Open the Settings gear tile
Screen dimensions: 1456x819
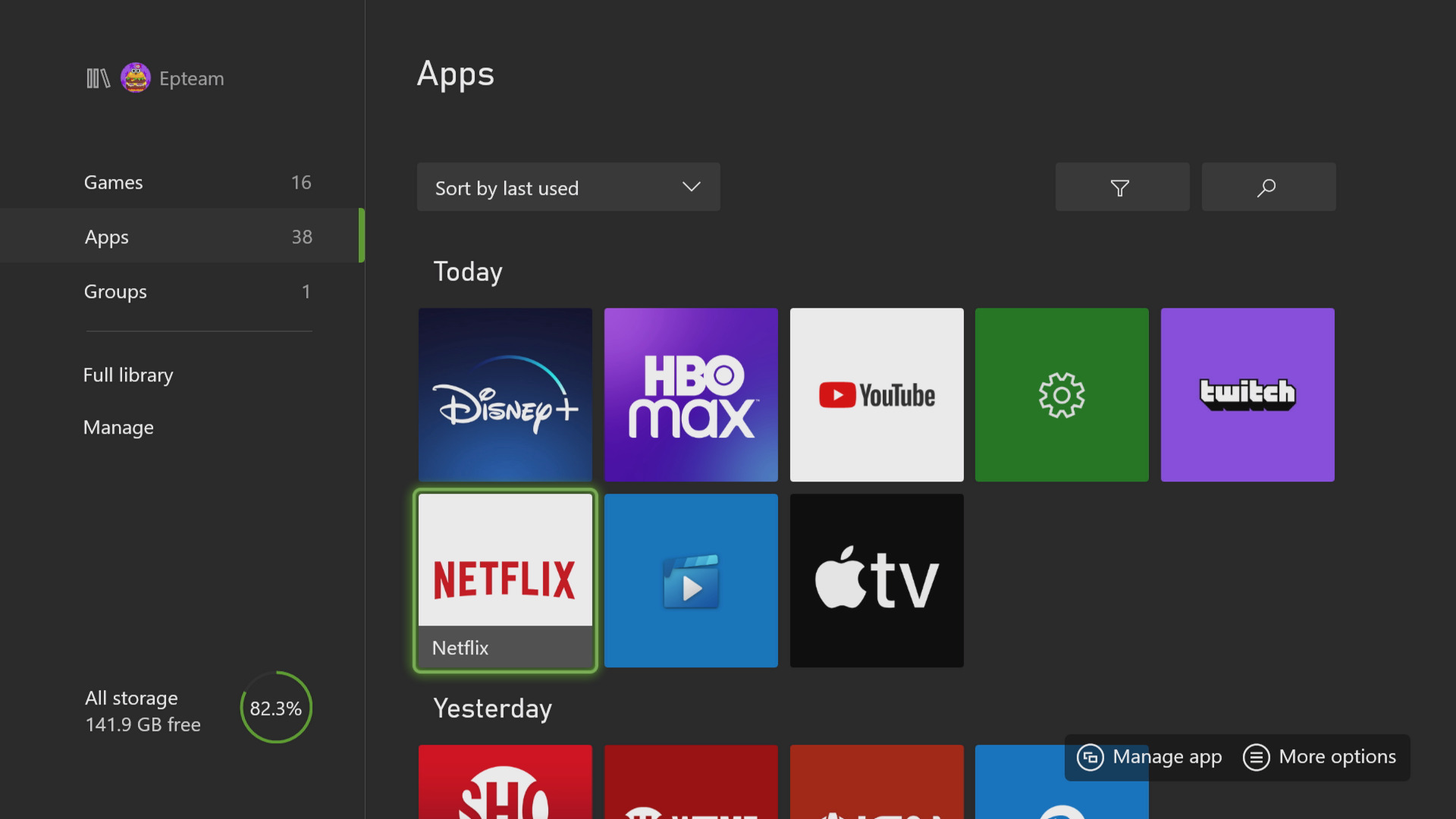coord(1062,394)
